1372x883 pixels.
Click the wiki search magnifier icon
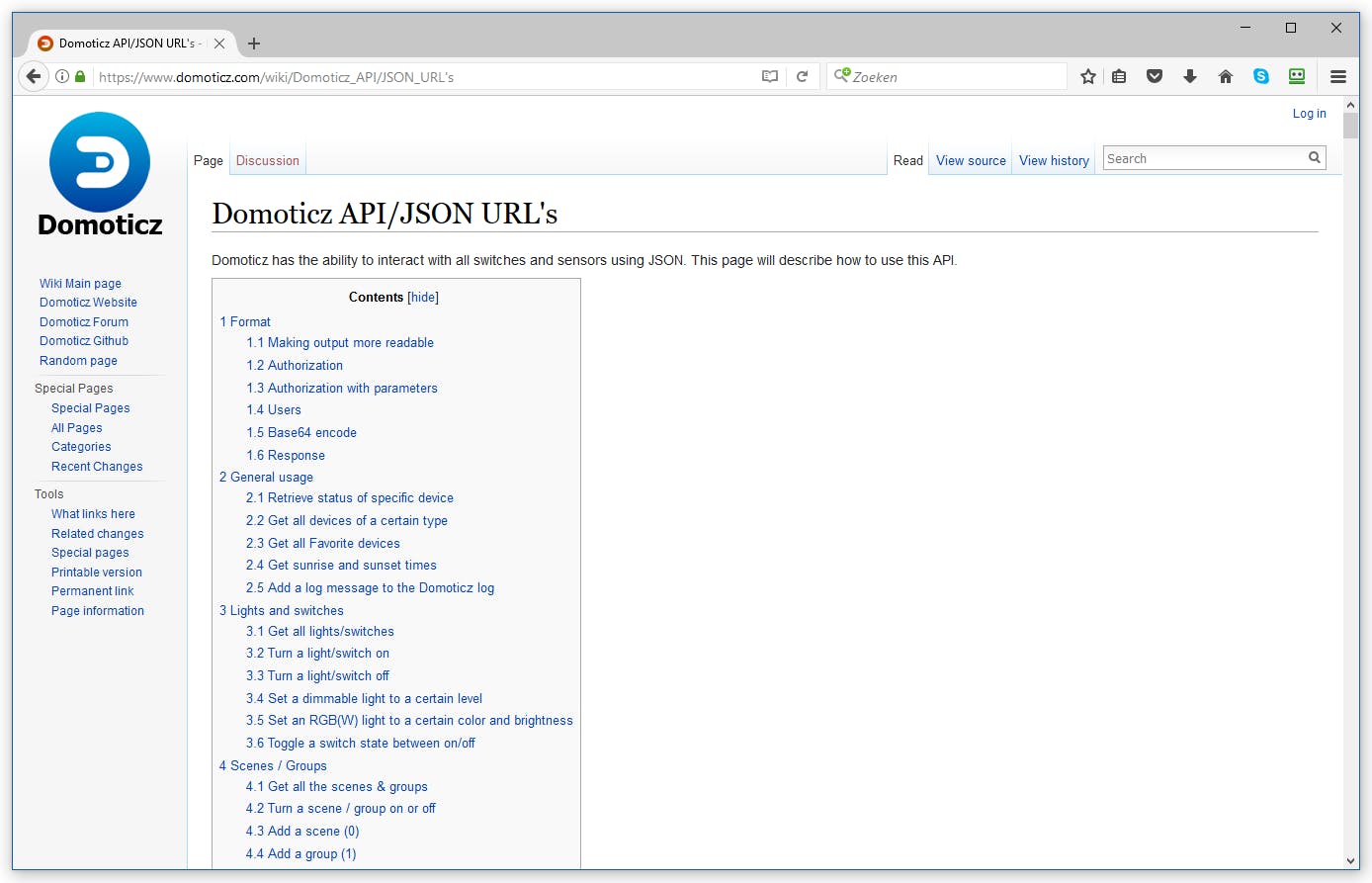[x=1315, y=157]
